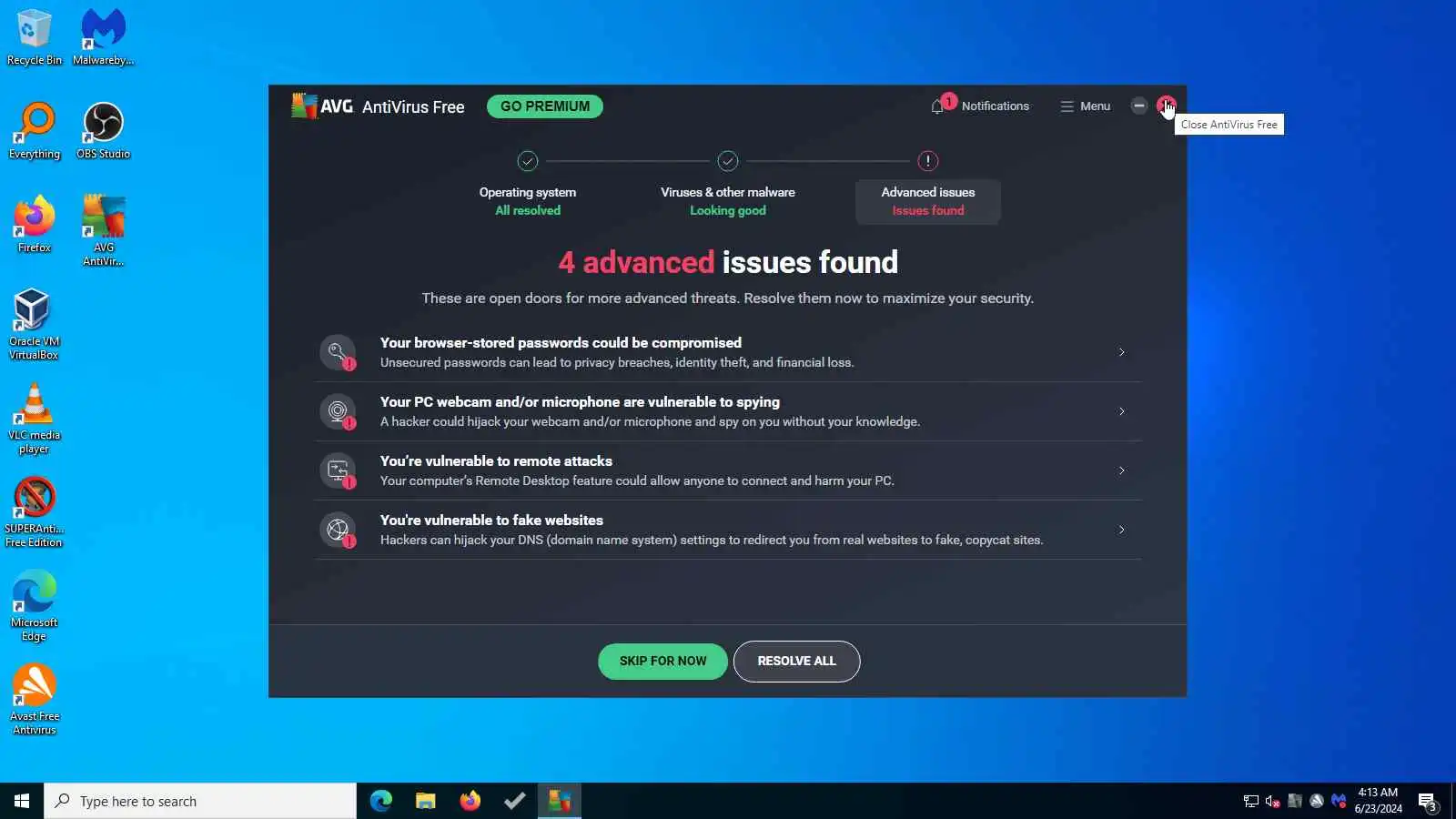
Task: Click the checkmark app icon in taskbar
Action: [514, 801]
